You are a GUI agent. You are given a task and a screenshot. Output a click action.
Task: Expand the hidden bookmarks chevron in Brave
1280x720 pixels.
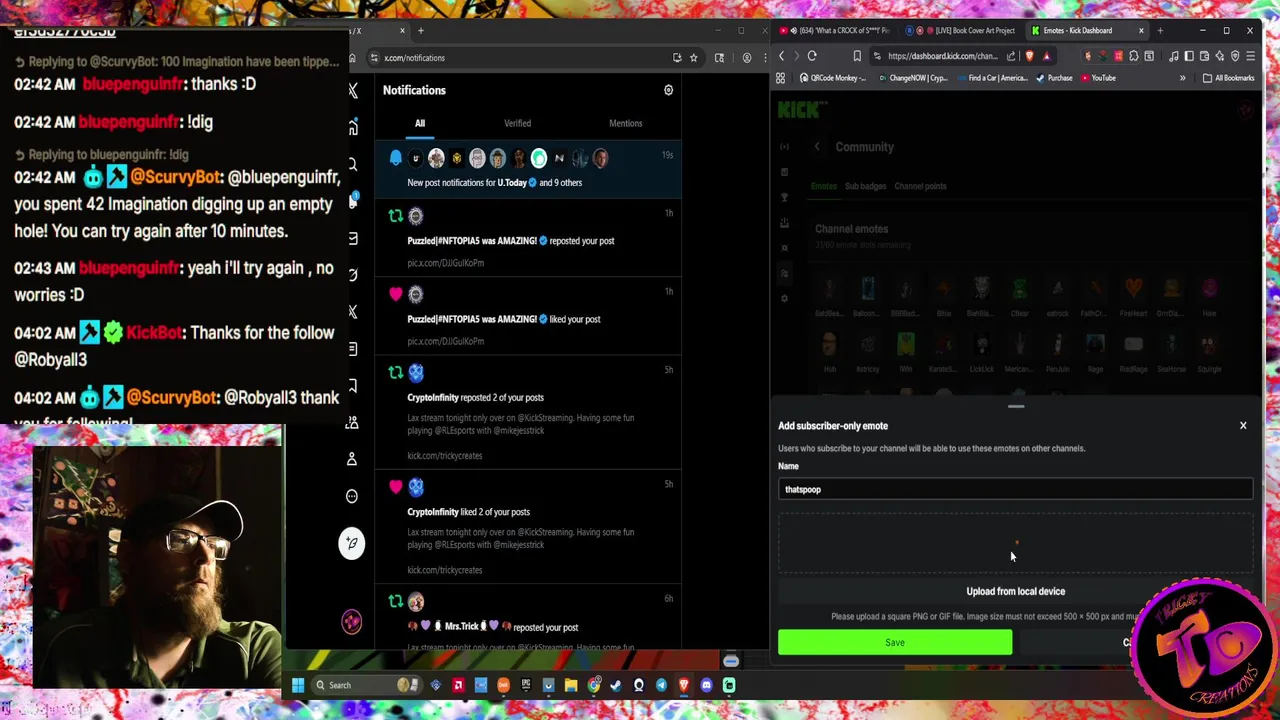(x=1182, y=78)
